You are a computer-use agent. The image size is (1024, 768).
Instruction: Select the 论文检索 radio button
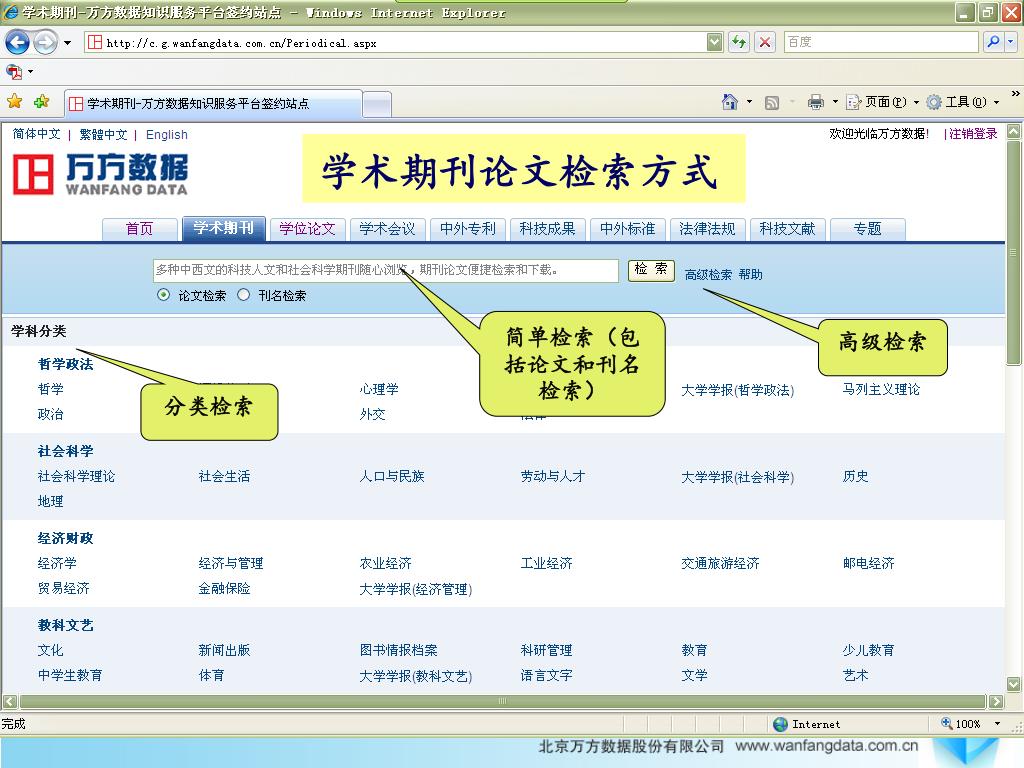(163, 295)
